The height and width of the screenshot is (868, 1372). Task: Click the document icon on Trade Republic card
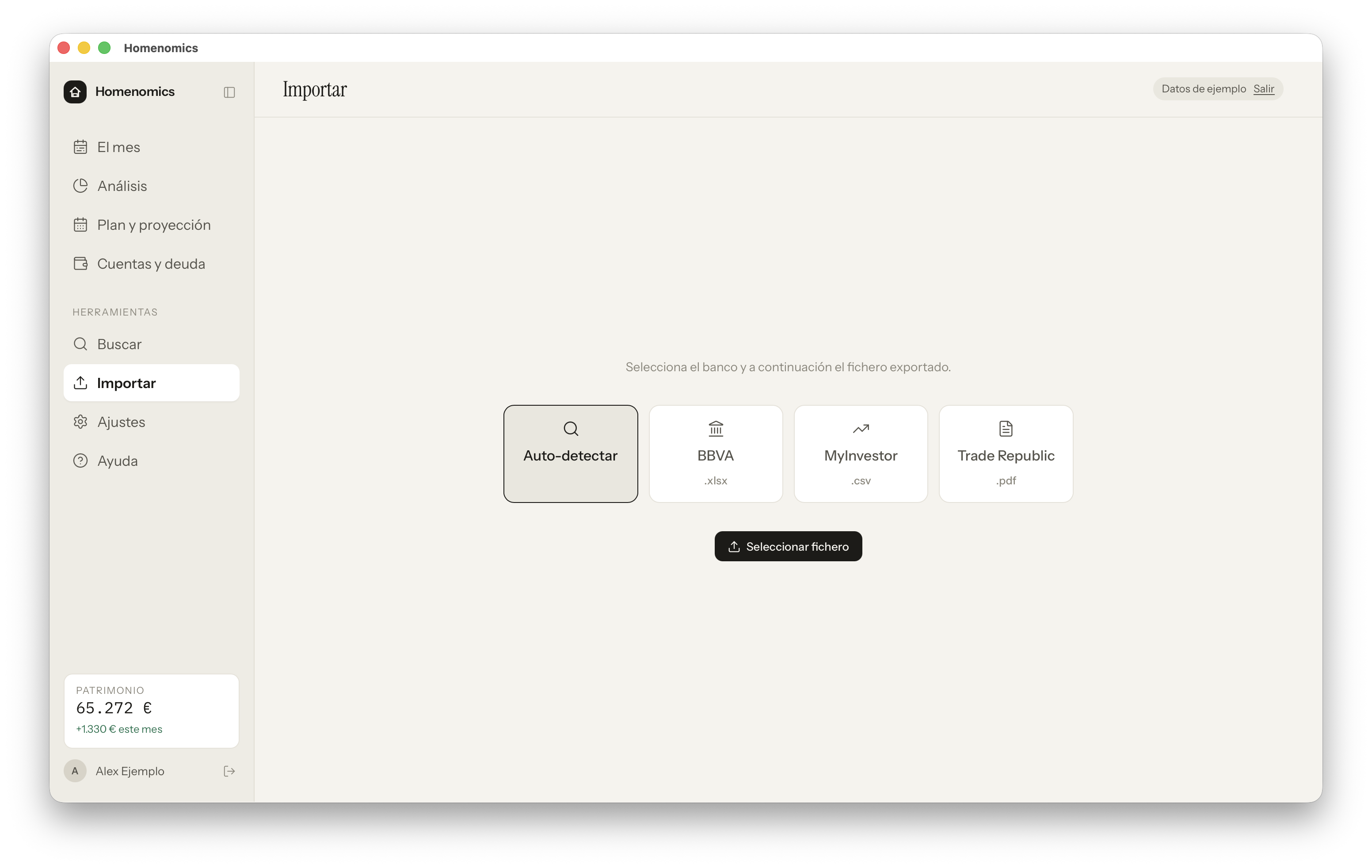coord(1006,428)
